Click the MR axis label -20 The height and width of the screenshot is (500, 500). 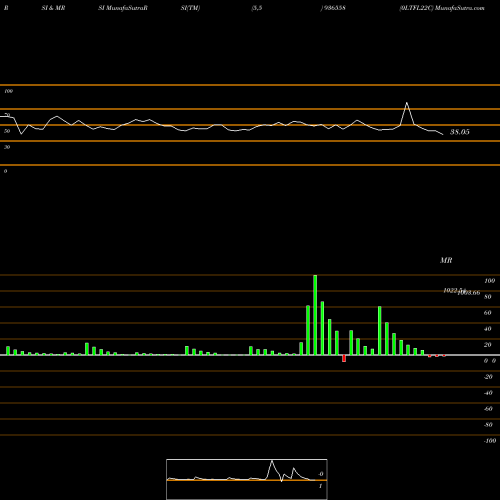tap(488, 377)
